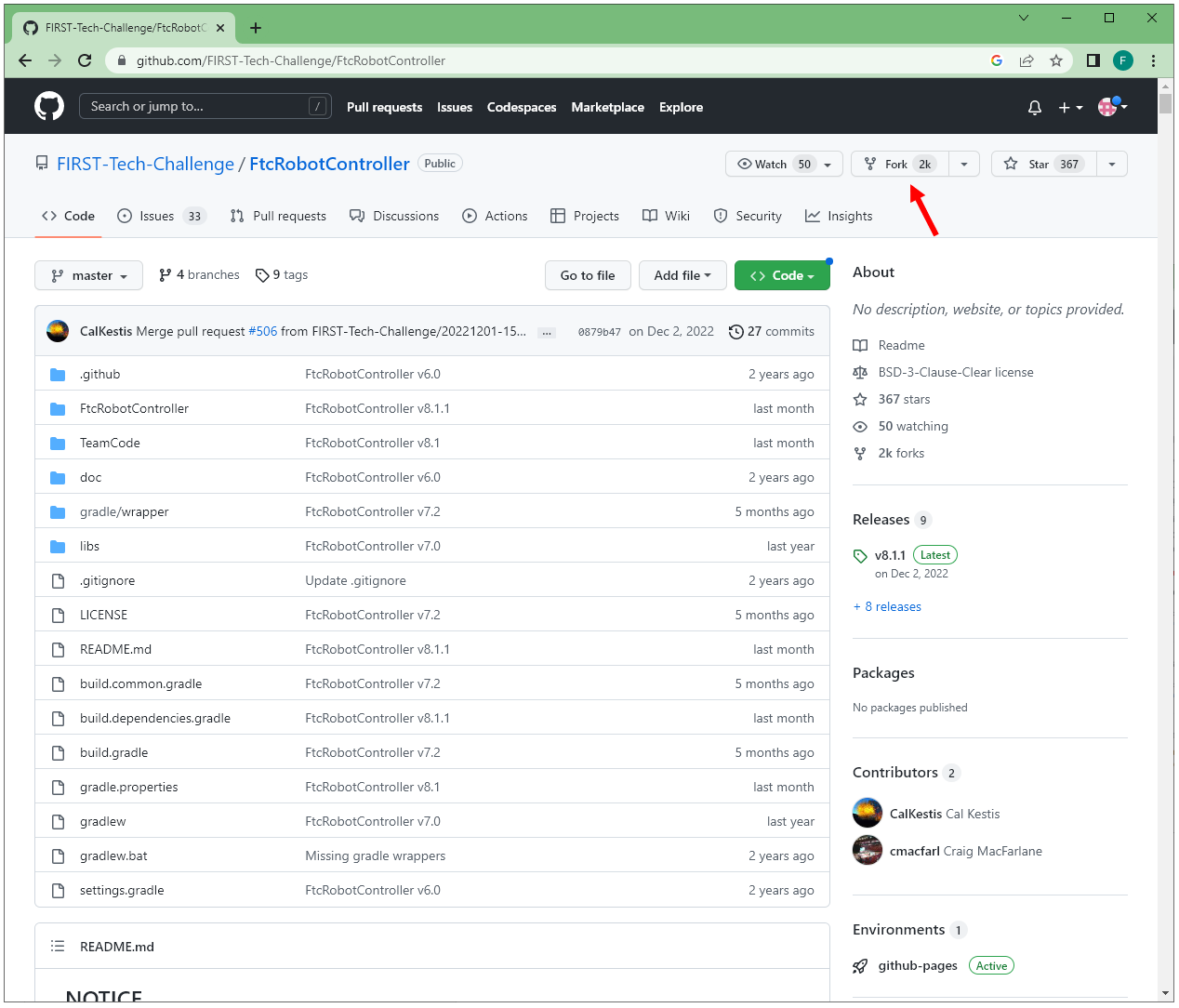This screenshot has height=1008, width=1179.
Task: Select Codespaces in top navigation
Action: 522,107
